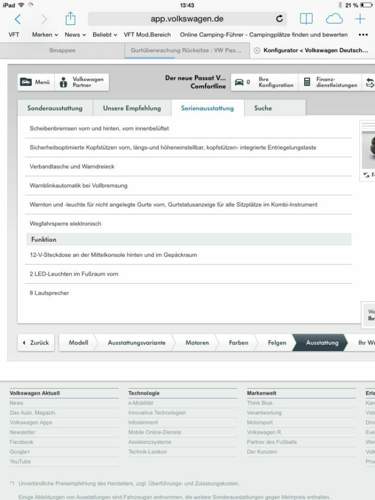Open footer link Volkswagen Apps
The width and height of the screenshot is (375, 500).
click(31, 422)
